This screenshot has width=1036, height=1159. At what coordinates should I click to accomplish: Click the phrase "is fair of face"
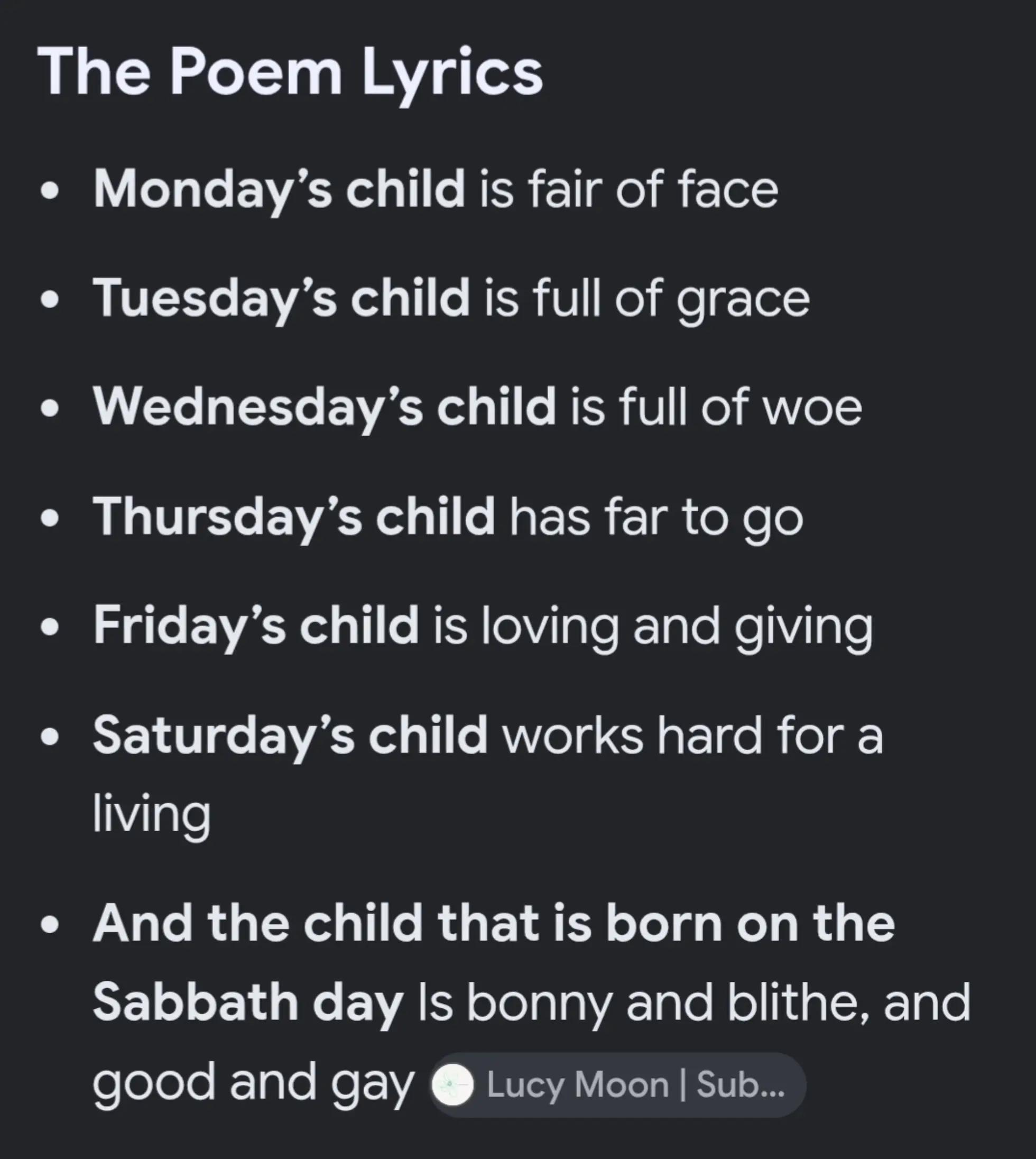pos(628,189)
